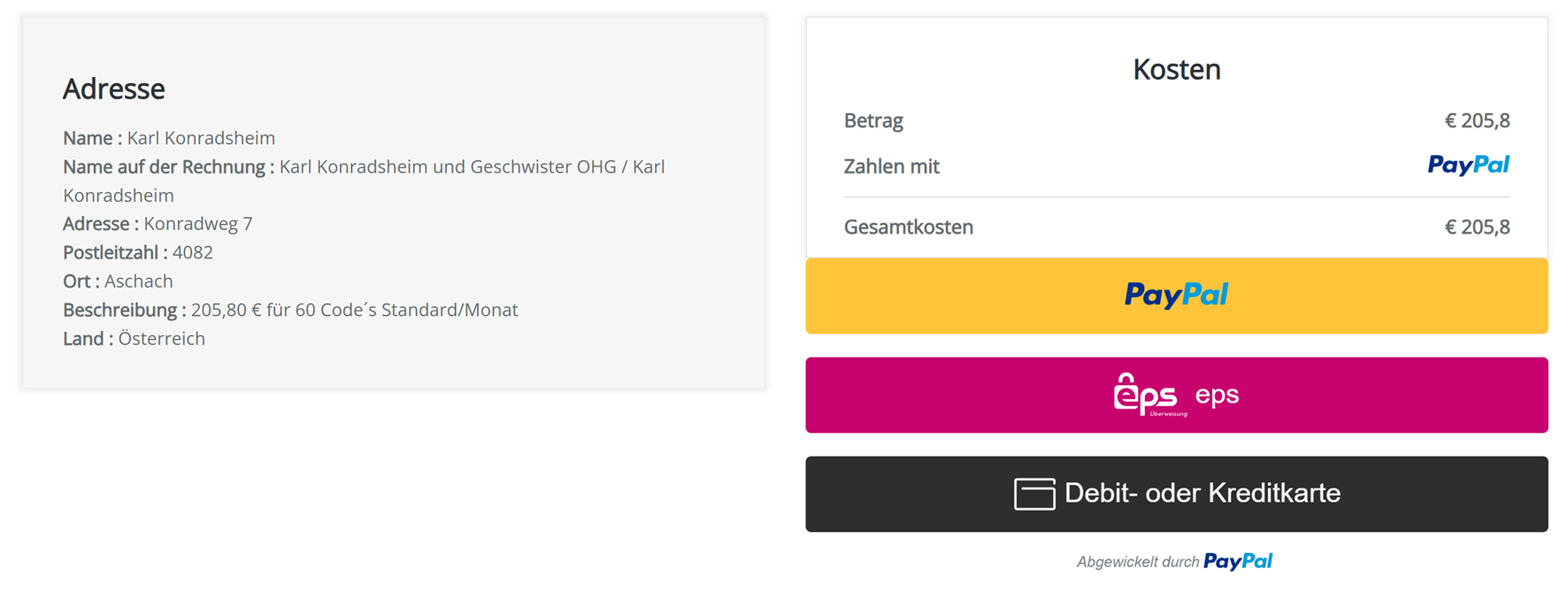
Task: Click the postal code 4082
Action: 193,252
